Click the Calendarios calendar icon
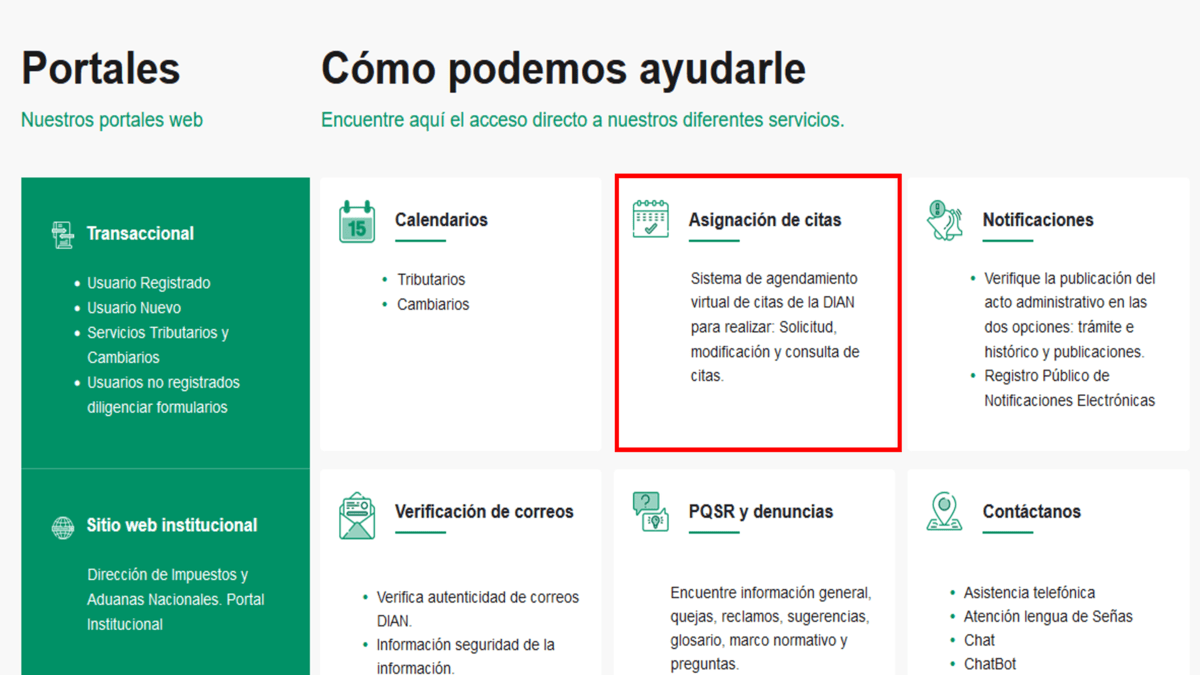This screenshot has width=1200, height=675. [357, 222]
